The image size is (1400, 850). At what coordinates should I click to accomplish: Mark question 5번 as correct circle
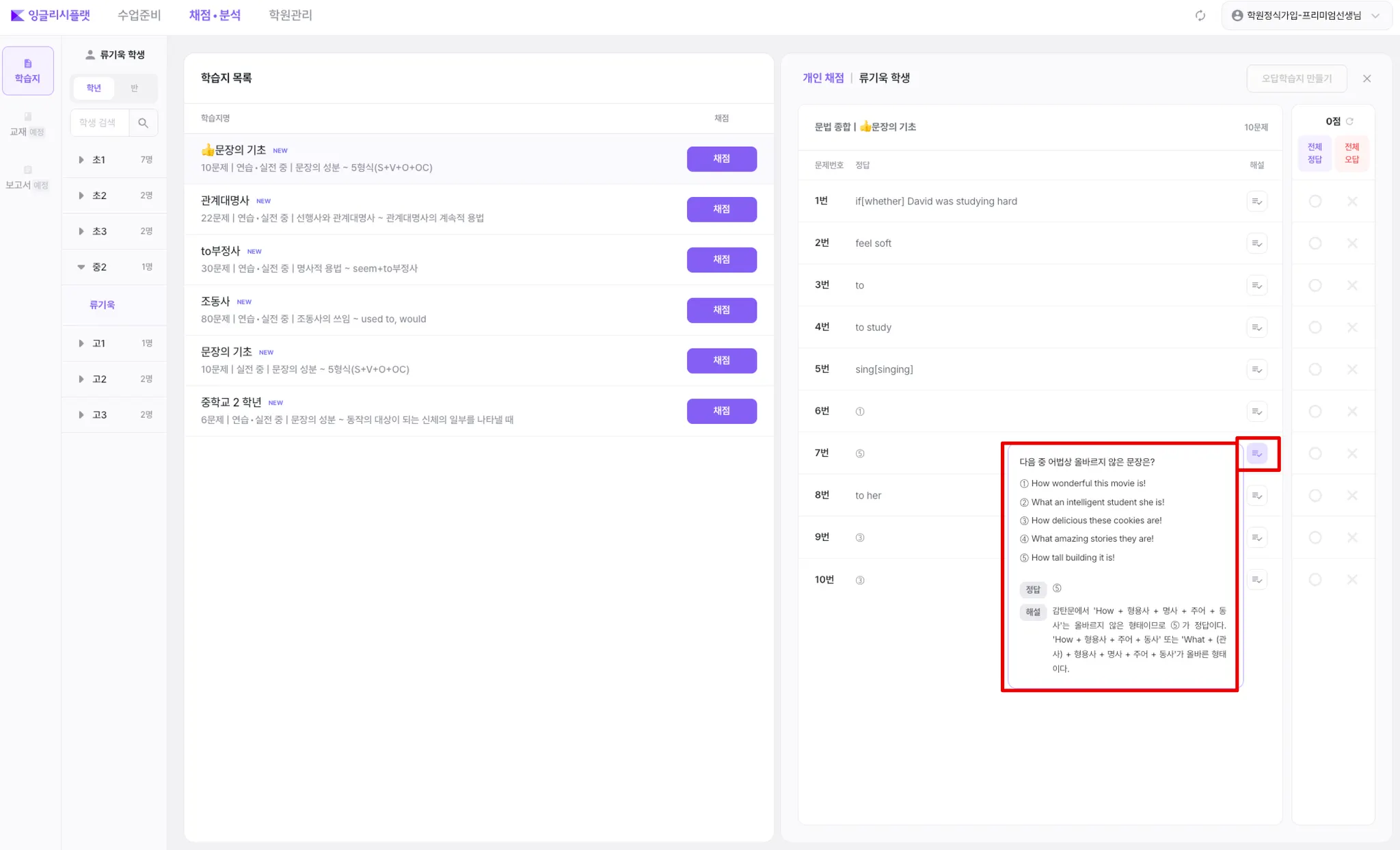tap(1315, 369)
